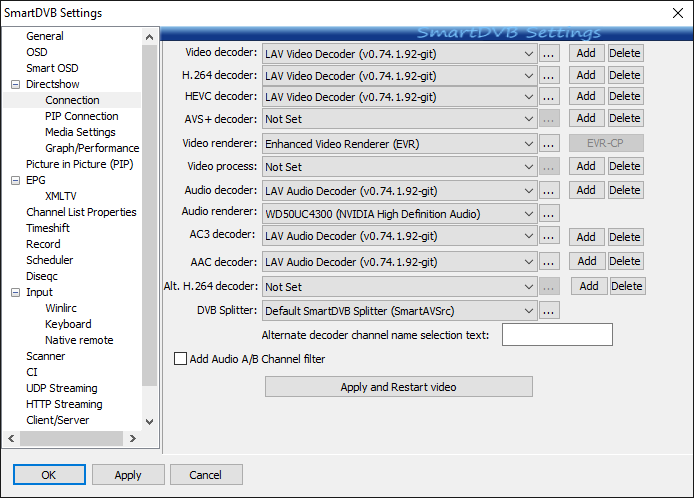Click Add button for AAC decoder
Screen dimensions: 694x498
tap(587, 261)
